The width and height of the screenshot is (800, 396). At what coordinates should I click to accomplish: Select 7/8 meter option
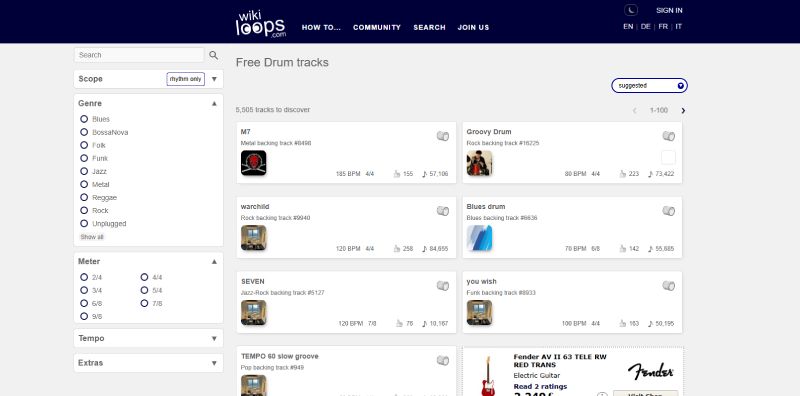pyautogui.click(x=144, y=303)
